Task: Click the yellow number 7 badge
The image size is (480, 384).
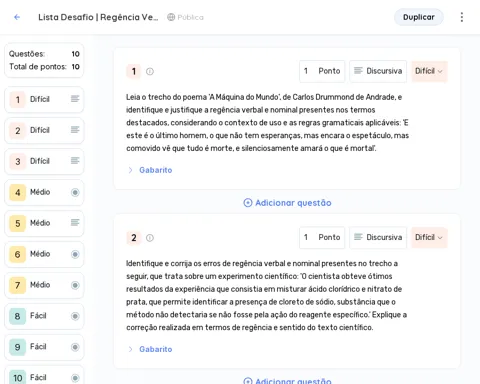Action: click(x=17, y=285)
